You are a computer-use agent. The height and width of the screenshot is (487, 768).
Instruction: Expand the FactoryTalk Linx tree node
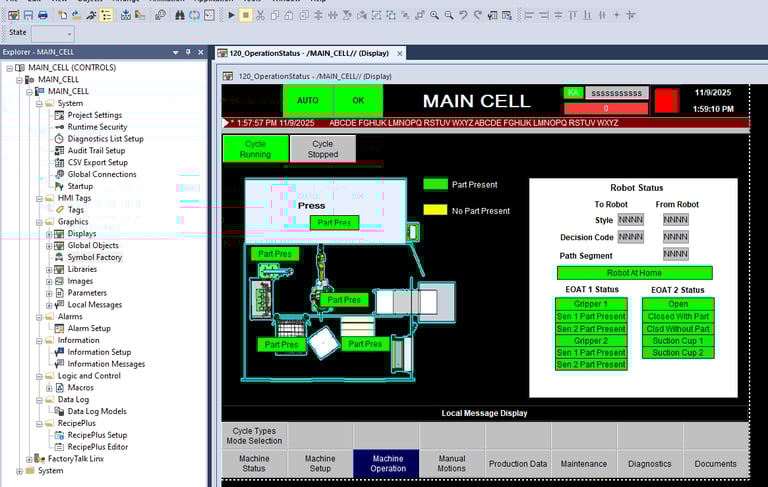coord(29,459)
